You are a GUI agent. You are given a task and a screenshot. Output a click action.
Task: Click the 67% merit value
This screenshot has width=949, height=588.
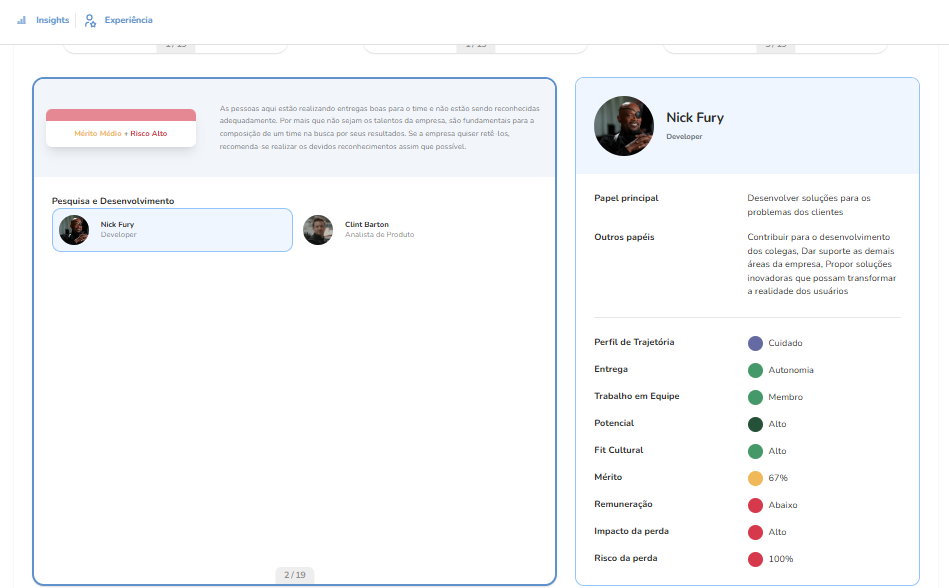778,478
